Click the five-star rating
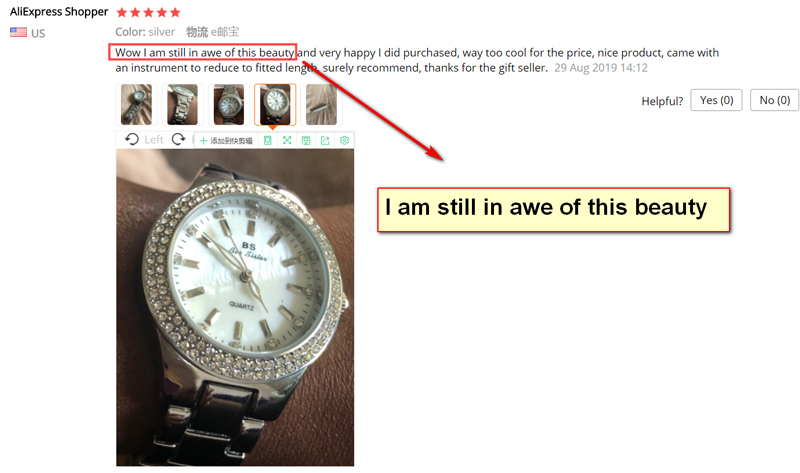The height and width of the screenshot is (473, 800). [x=148, y=12]
